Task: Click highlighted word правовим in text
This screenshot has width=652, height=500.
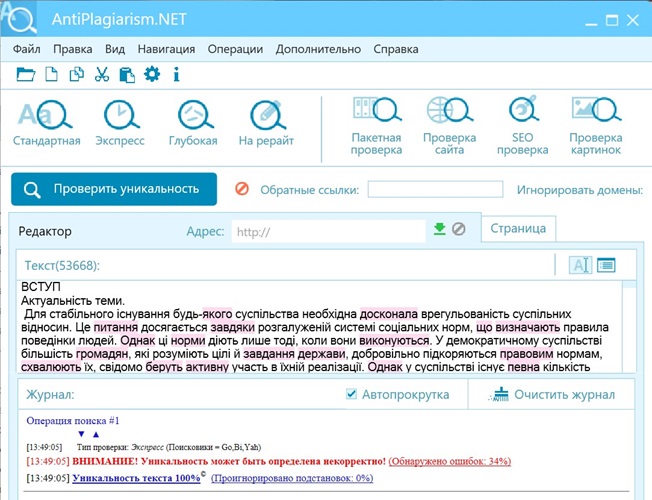Action: [x=526, y=354]
